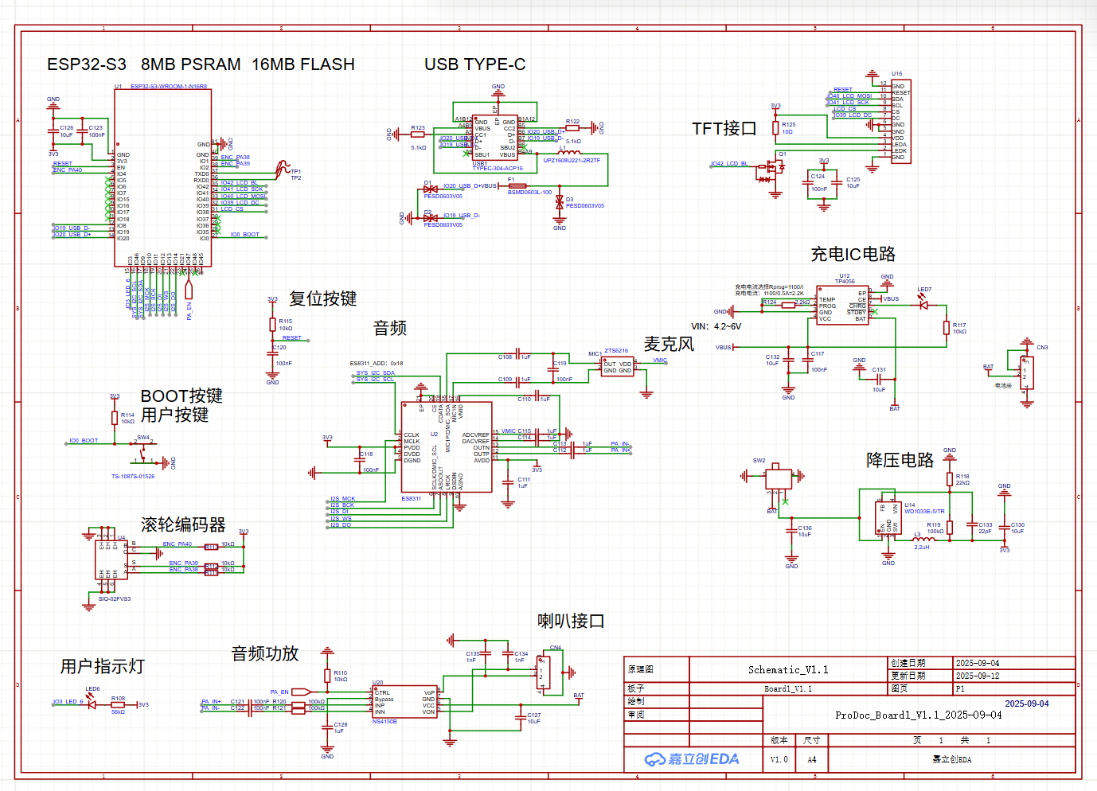
Task: Click the V1.0 version cell
Action: [x=779, y=760]
